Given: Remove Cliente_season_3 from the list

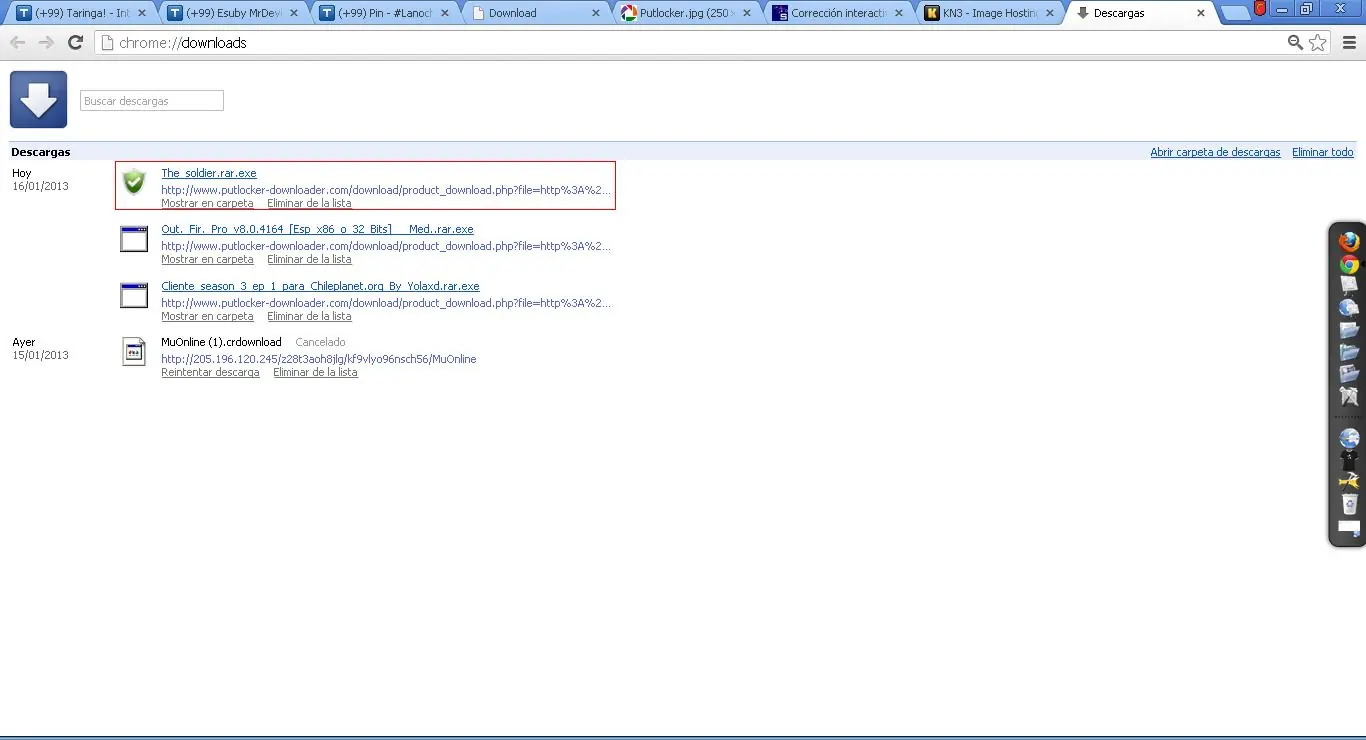Looking at the screenshot, I should [309, 316].
